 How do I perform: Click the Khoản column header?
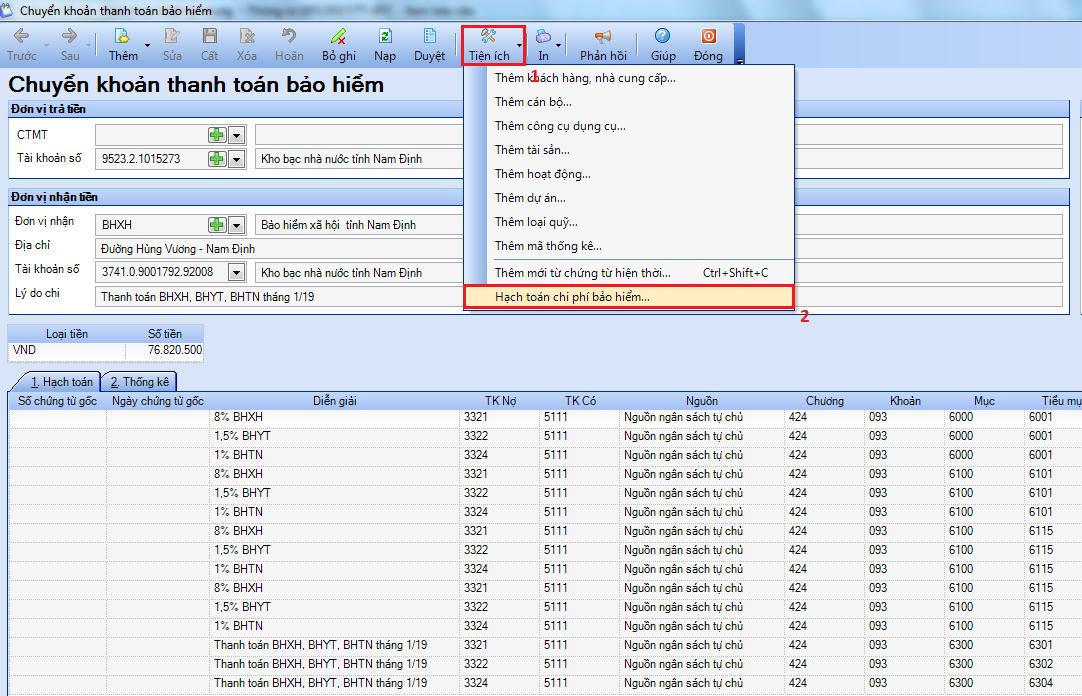click(905, 401)
